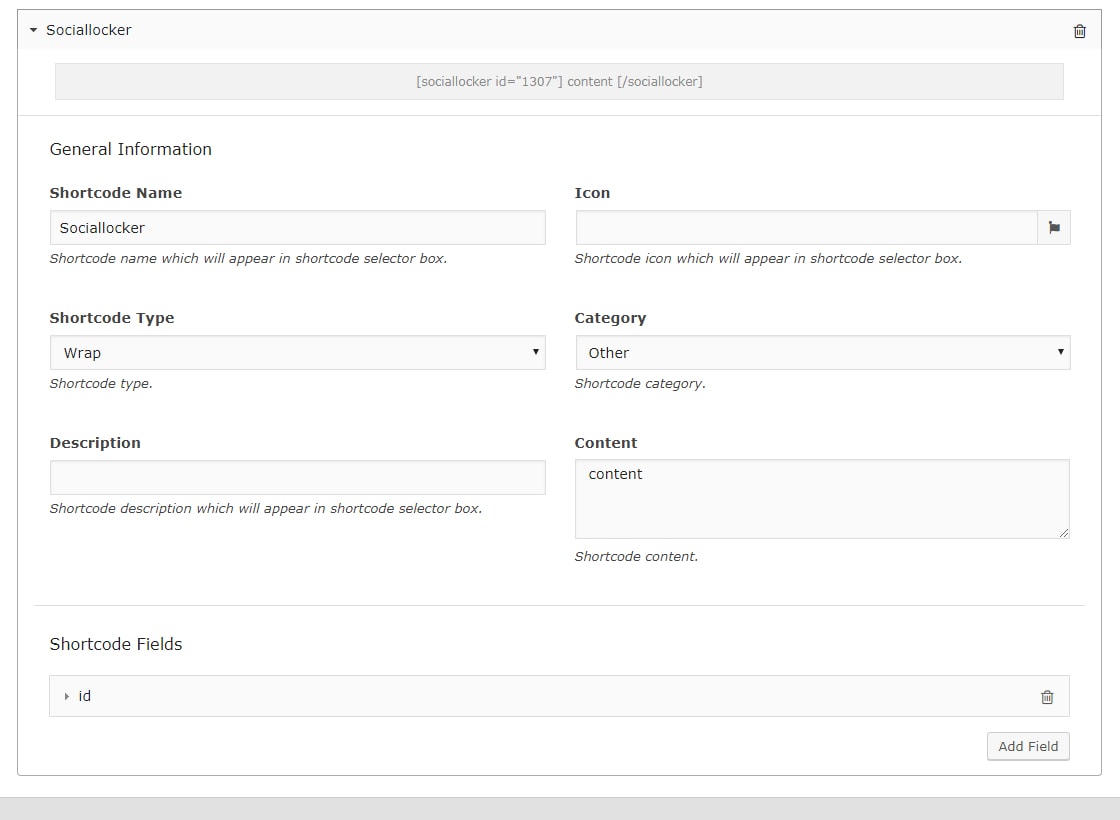
Task: Click the "Content" field label
Action: coord(606,443)
